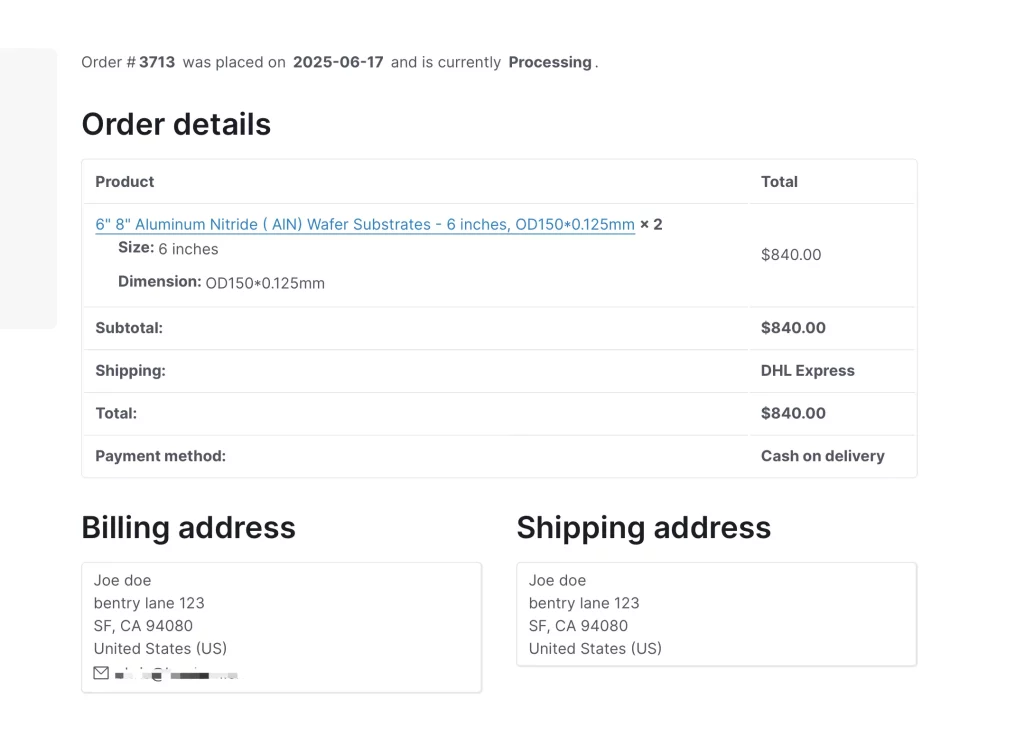This screenshot has width=1024, height=745.
Task: Open the Aluminum Nitride Wafer Substrates product link
Action: (364, 225)
